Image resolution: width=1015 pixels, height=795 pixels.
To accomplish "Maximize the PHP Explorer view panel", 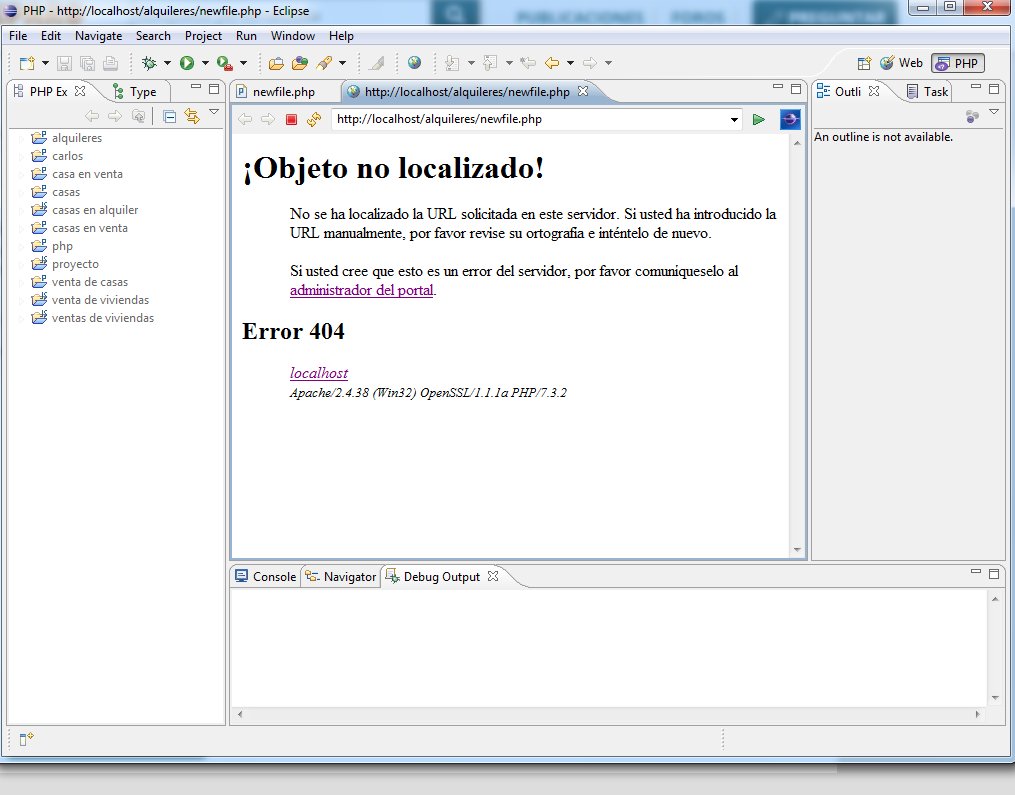I will click(214, 89).
